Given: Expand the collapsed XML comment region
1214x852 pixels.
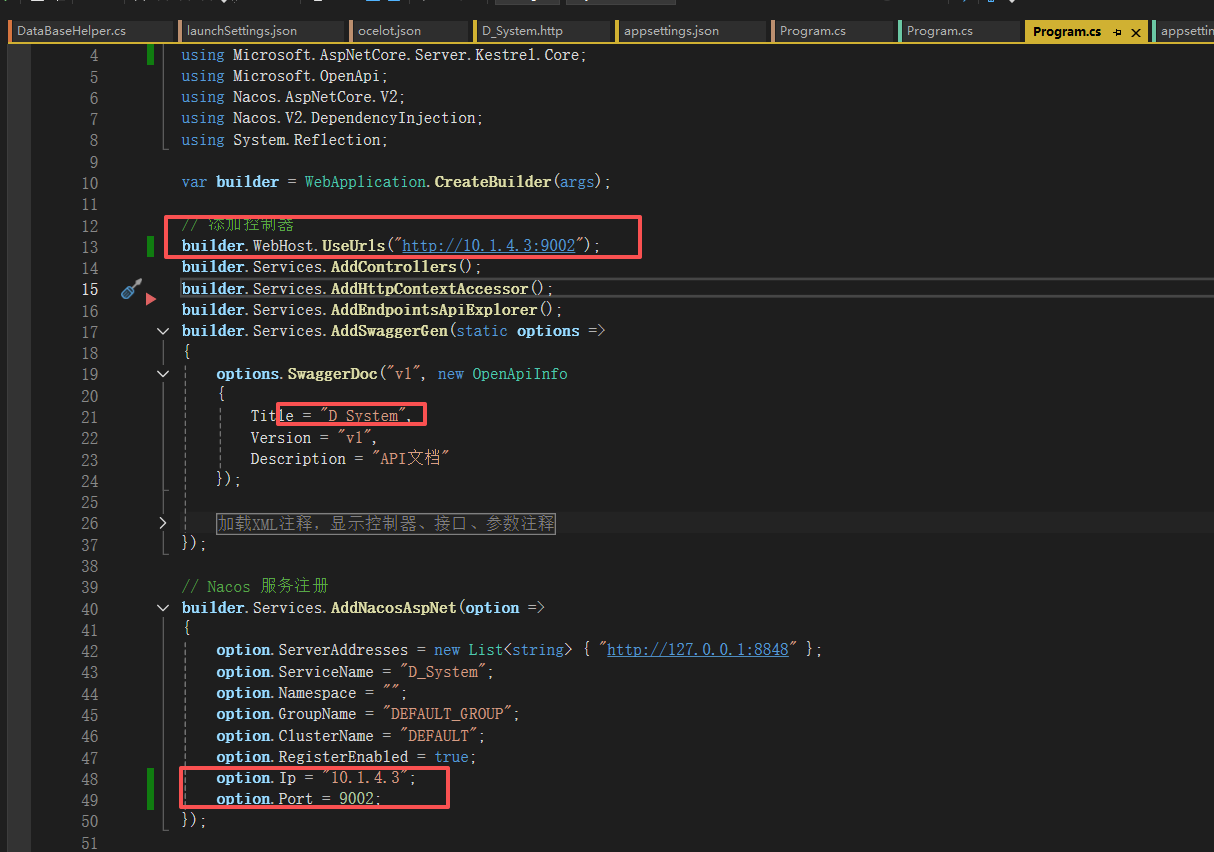Looking at the screenshot, I should pyautogui.click(x=164, y=523).
